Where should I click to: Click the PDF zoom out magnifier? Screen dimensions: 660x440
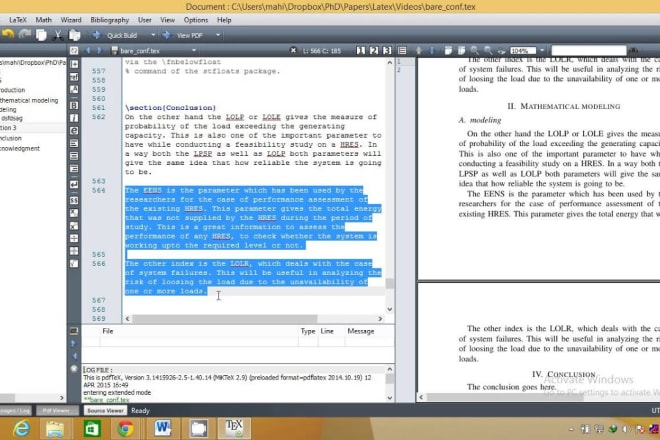[x=488, y=51]
